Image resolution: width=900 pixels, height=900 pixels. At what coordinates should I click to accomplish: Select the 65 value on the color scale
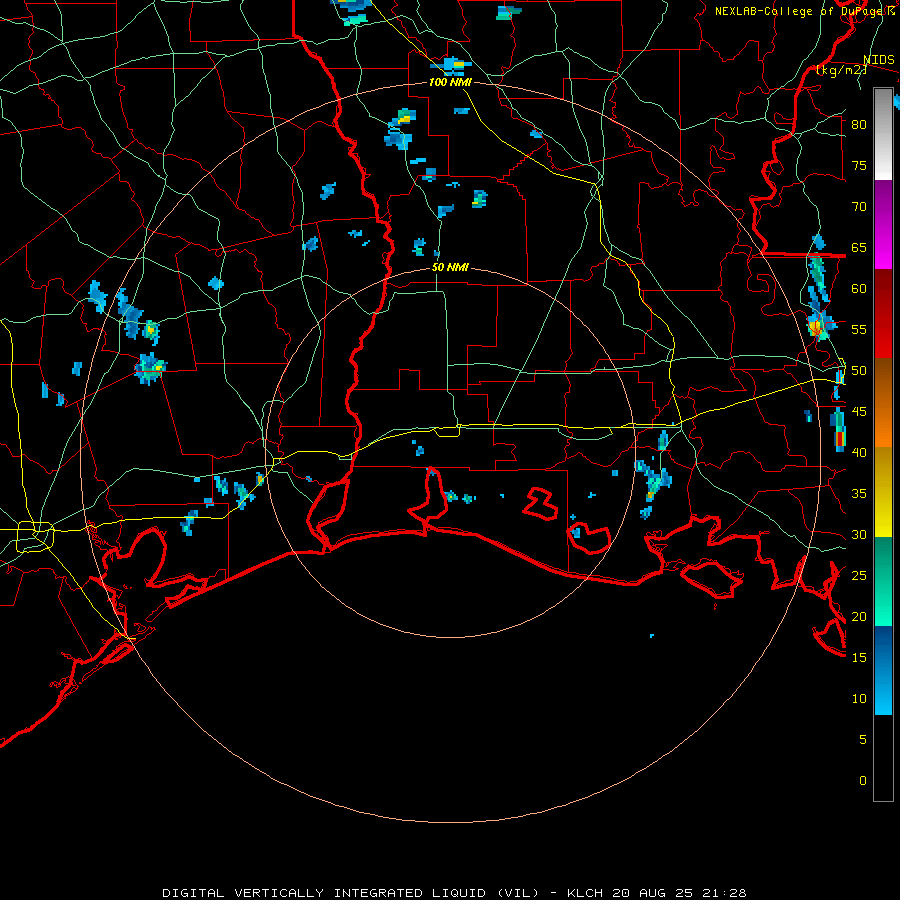tap(859, 247)
